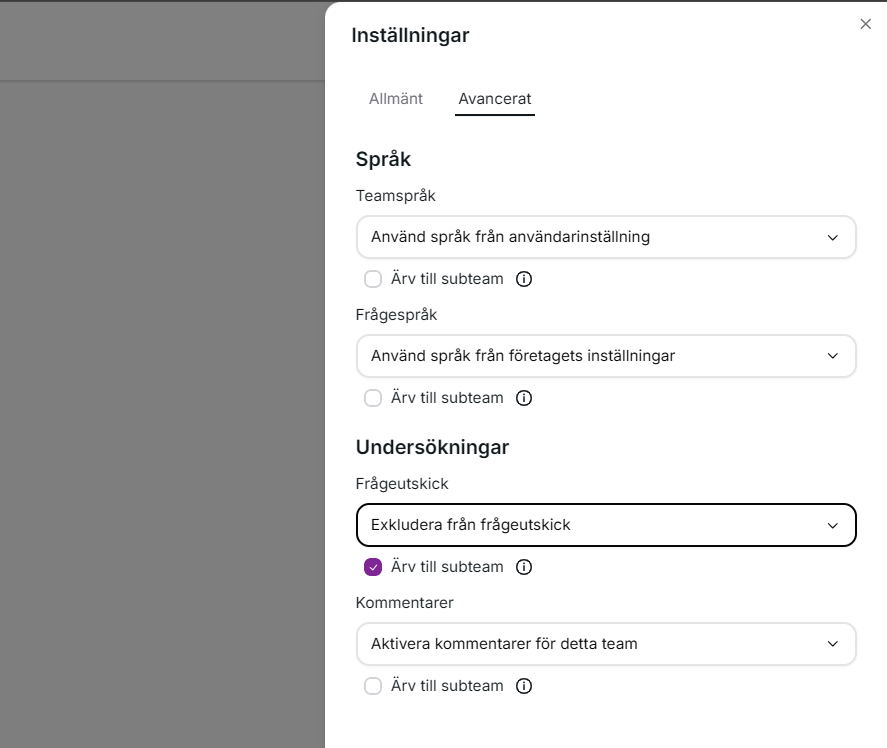Open the Frågespråk dropdown
Viewport: 887px width, 748px height.
(605, 356)
